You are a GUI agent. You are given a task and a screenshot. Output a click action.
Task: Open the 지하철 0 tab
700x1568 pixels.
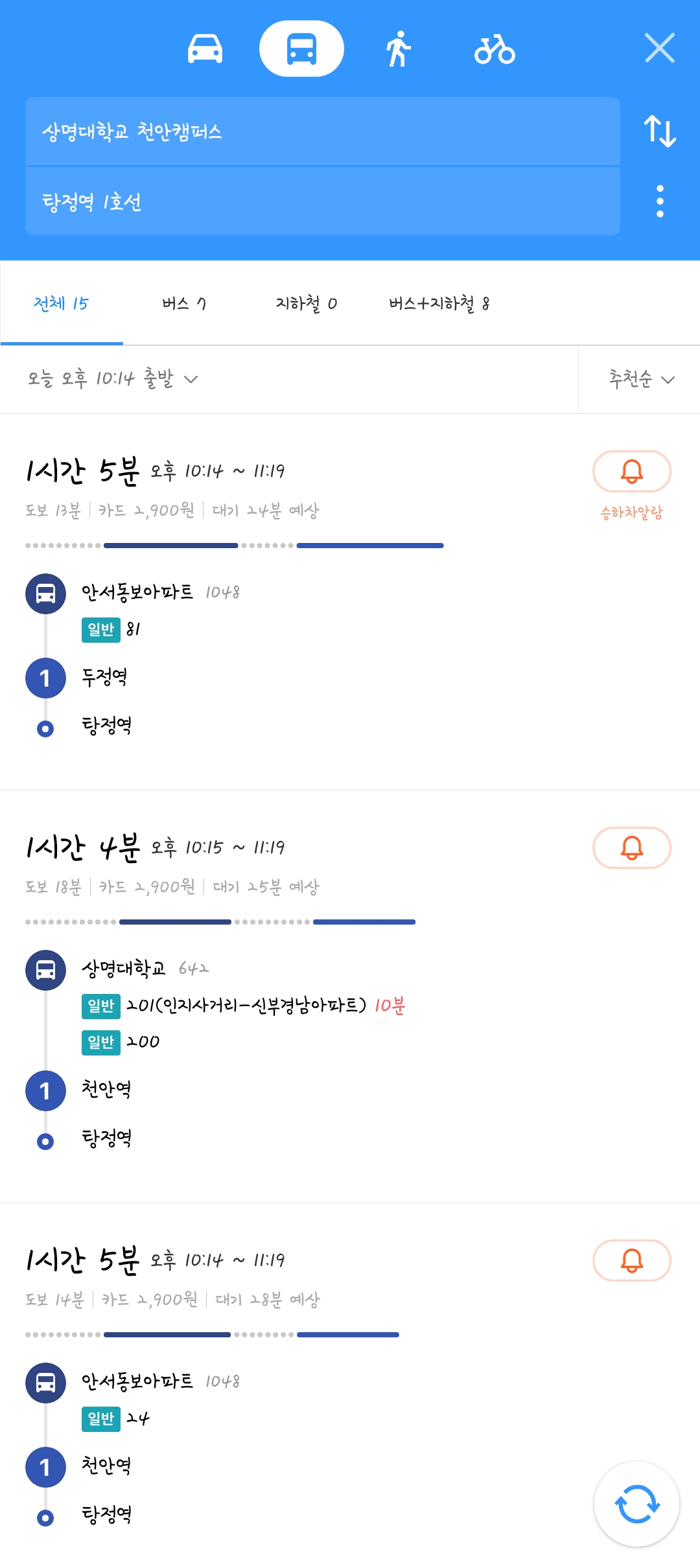306,303
